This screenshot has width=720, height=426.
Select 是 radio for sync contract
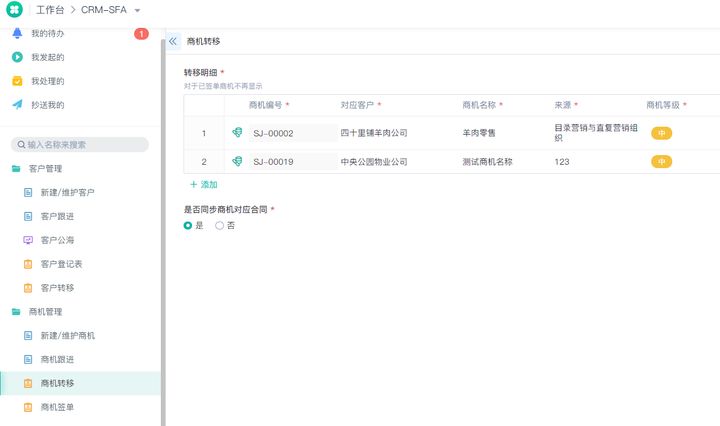click(187, 225)
